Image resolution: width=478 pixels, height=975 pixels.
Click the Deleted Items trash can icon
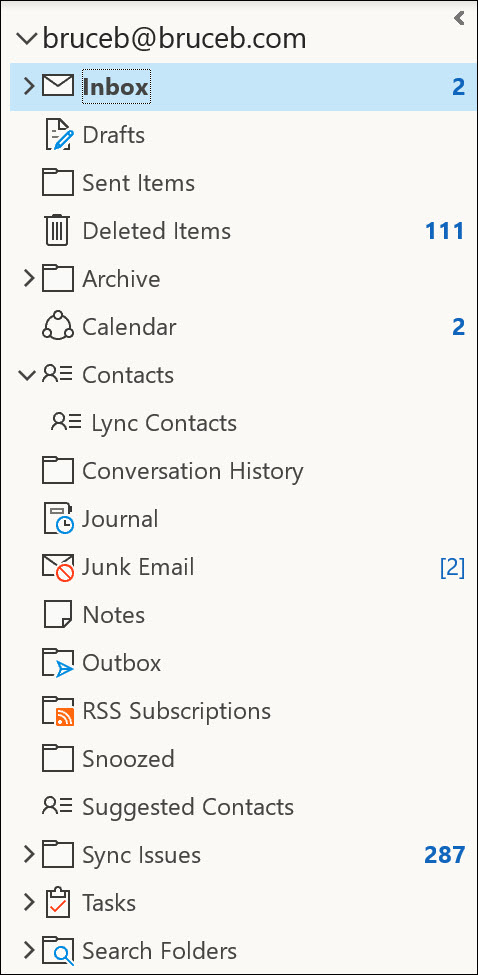pos(57,231)
